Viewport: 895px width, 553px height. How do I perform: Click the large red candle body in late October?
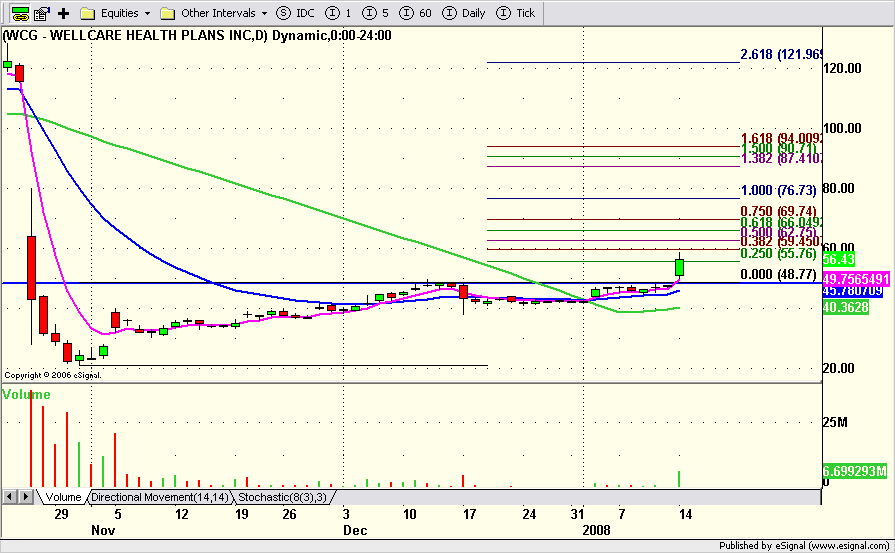pos(31,268)
